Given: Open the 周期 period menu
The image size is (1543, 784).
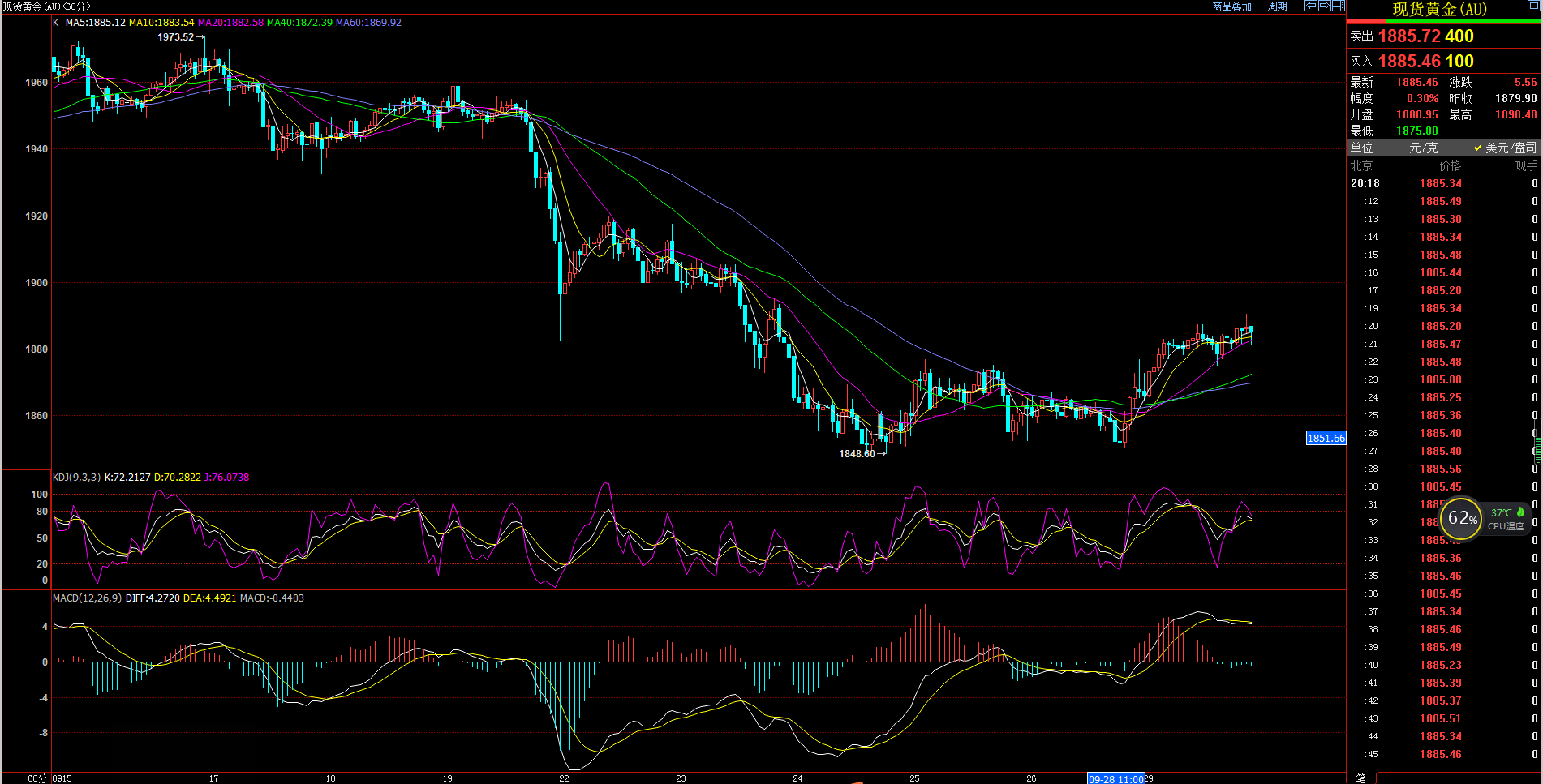Looking at the screenshot, I should (1278, 6).
